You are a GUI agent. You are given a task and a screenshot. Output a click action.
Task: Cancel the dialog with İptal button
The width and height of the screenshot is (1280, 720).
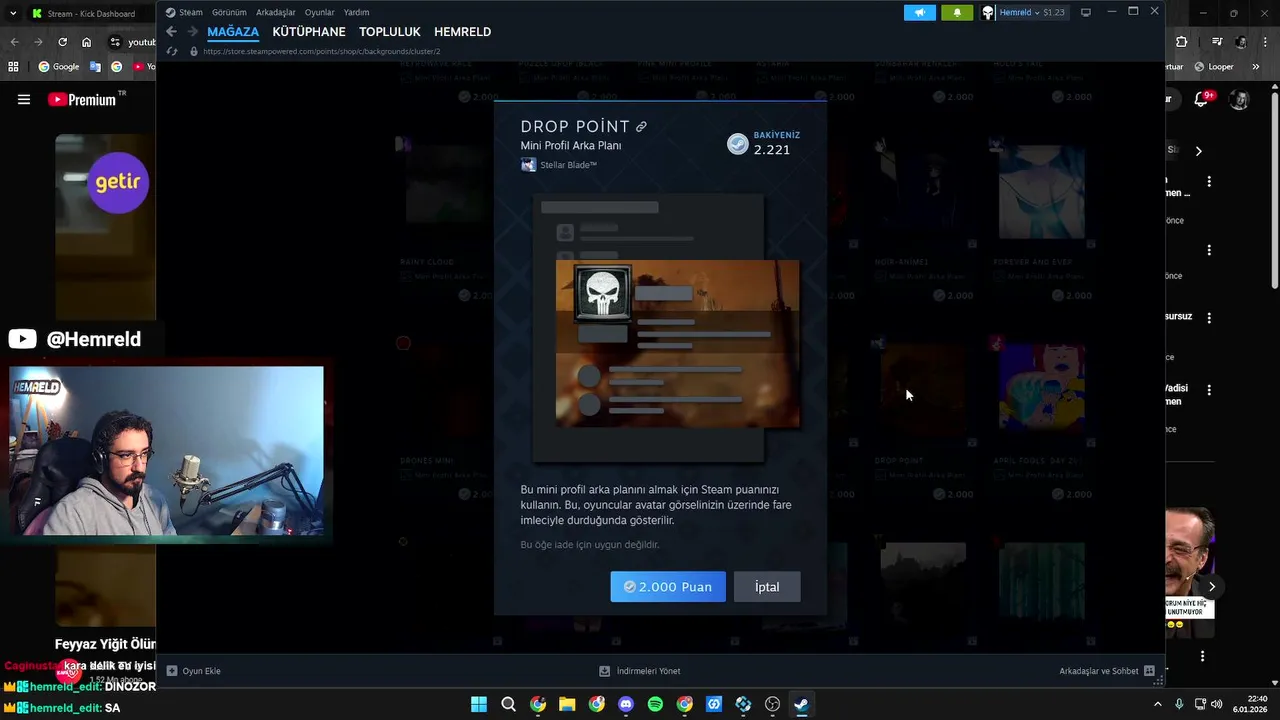767,587
